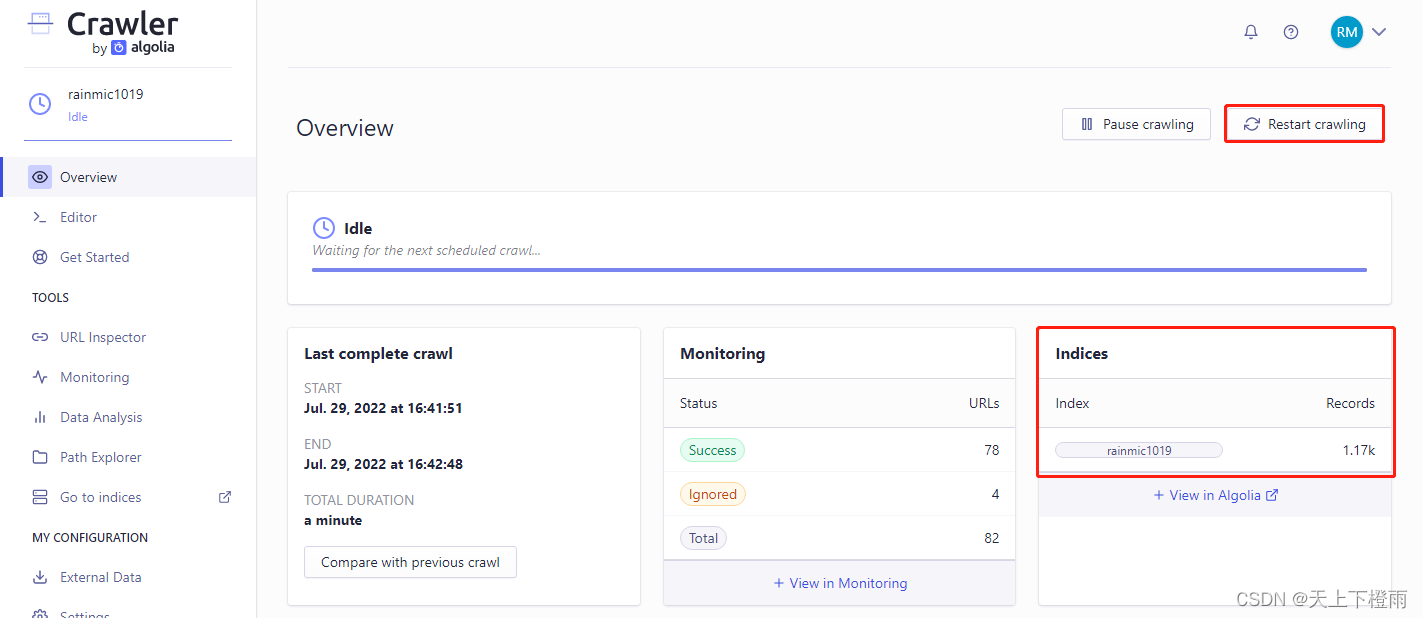Click the rainmic1019 index badge
Screen dimensions: 1423x618
tap(1139, 450)
